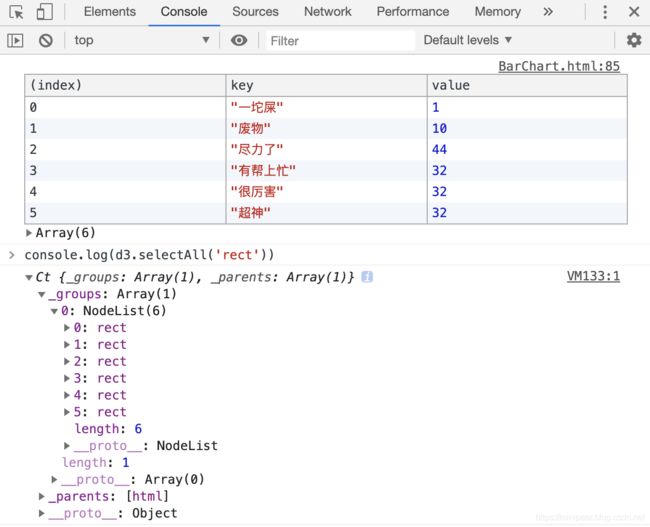Open the VM133:1 source link
The image size is (650, 527).
pos(593,276)
